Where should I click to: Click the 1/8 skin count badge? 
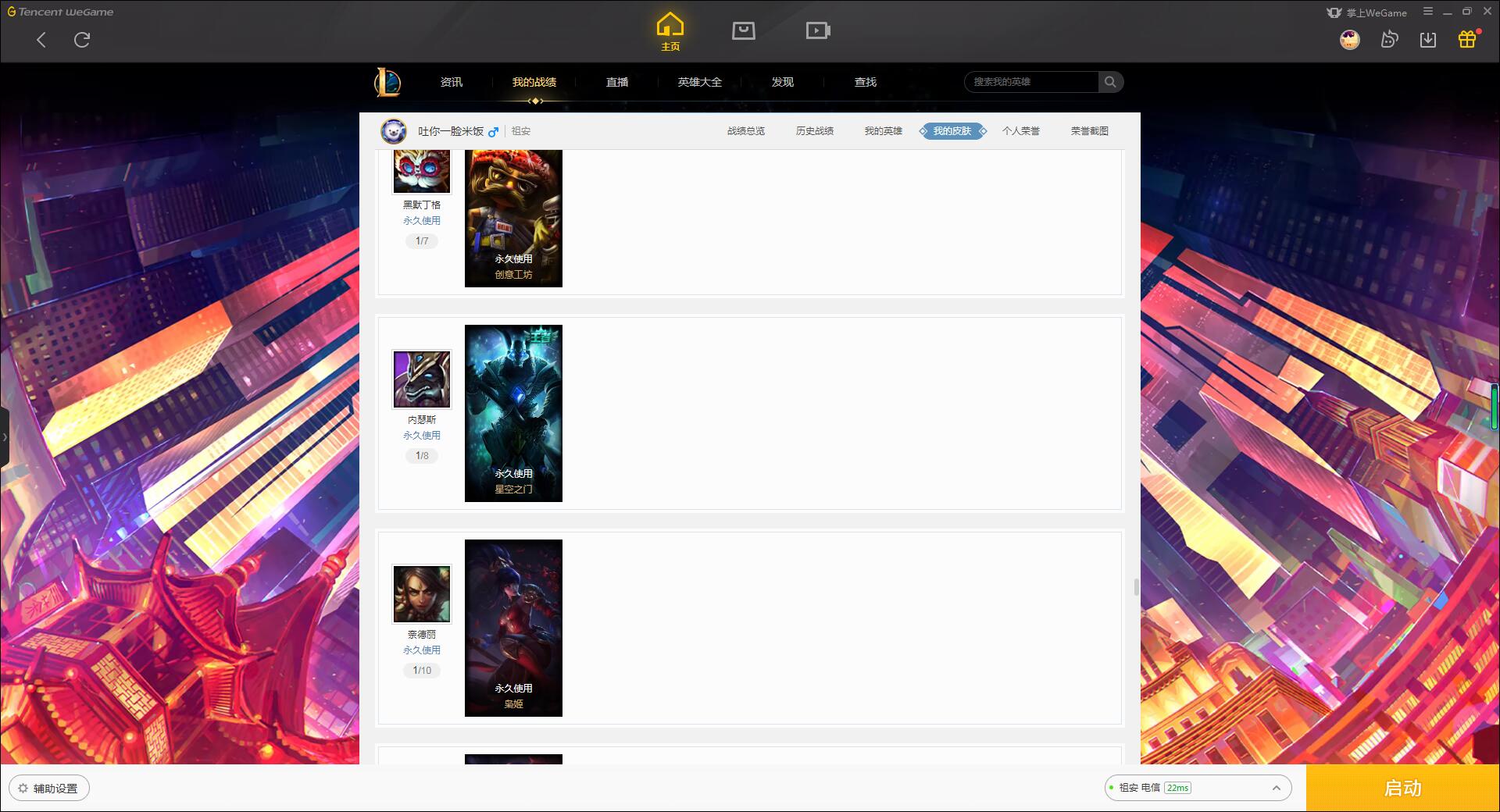(x=422, y=456)
